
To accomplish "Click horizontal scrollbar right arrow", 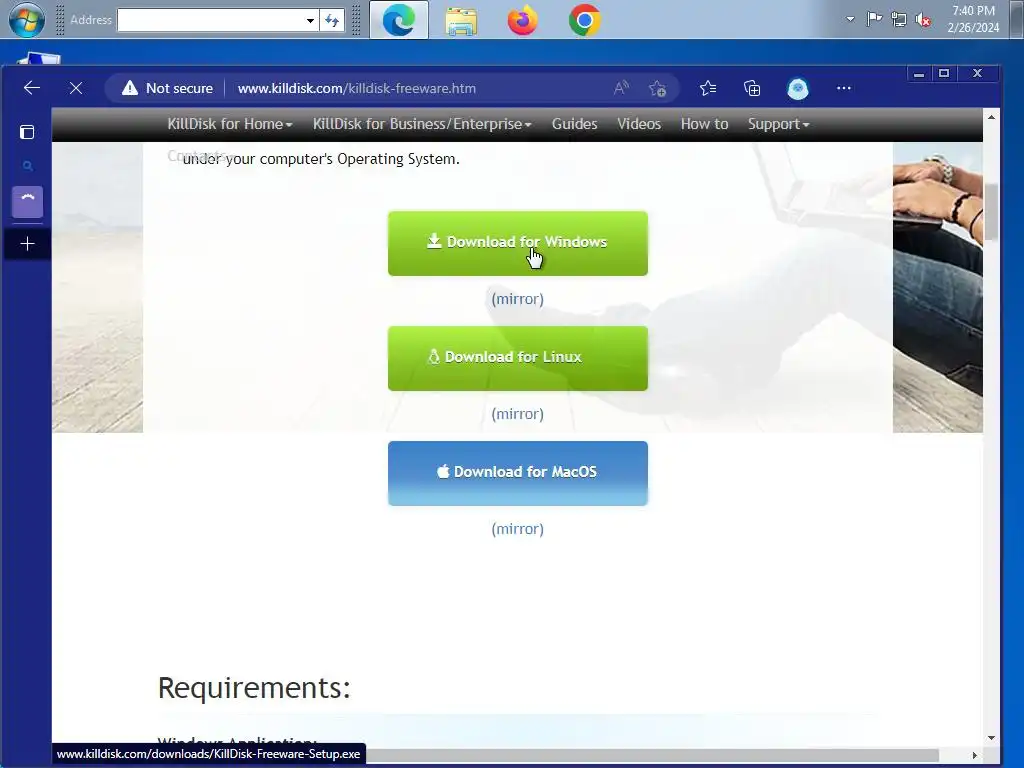I will (974, 755).
